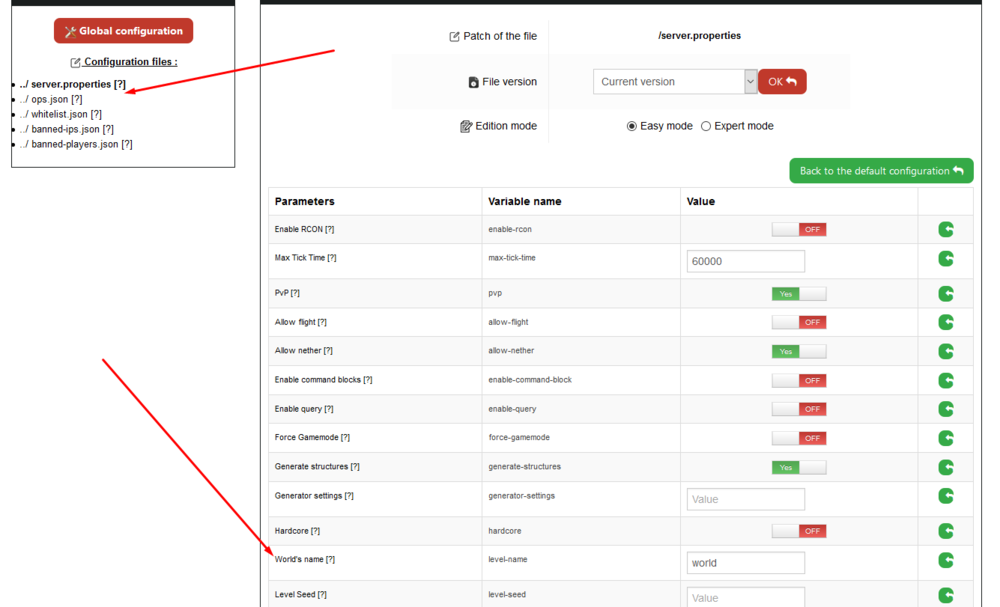Click Back to the default configuration button
The image size is (1000, 607).
880,171
